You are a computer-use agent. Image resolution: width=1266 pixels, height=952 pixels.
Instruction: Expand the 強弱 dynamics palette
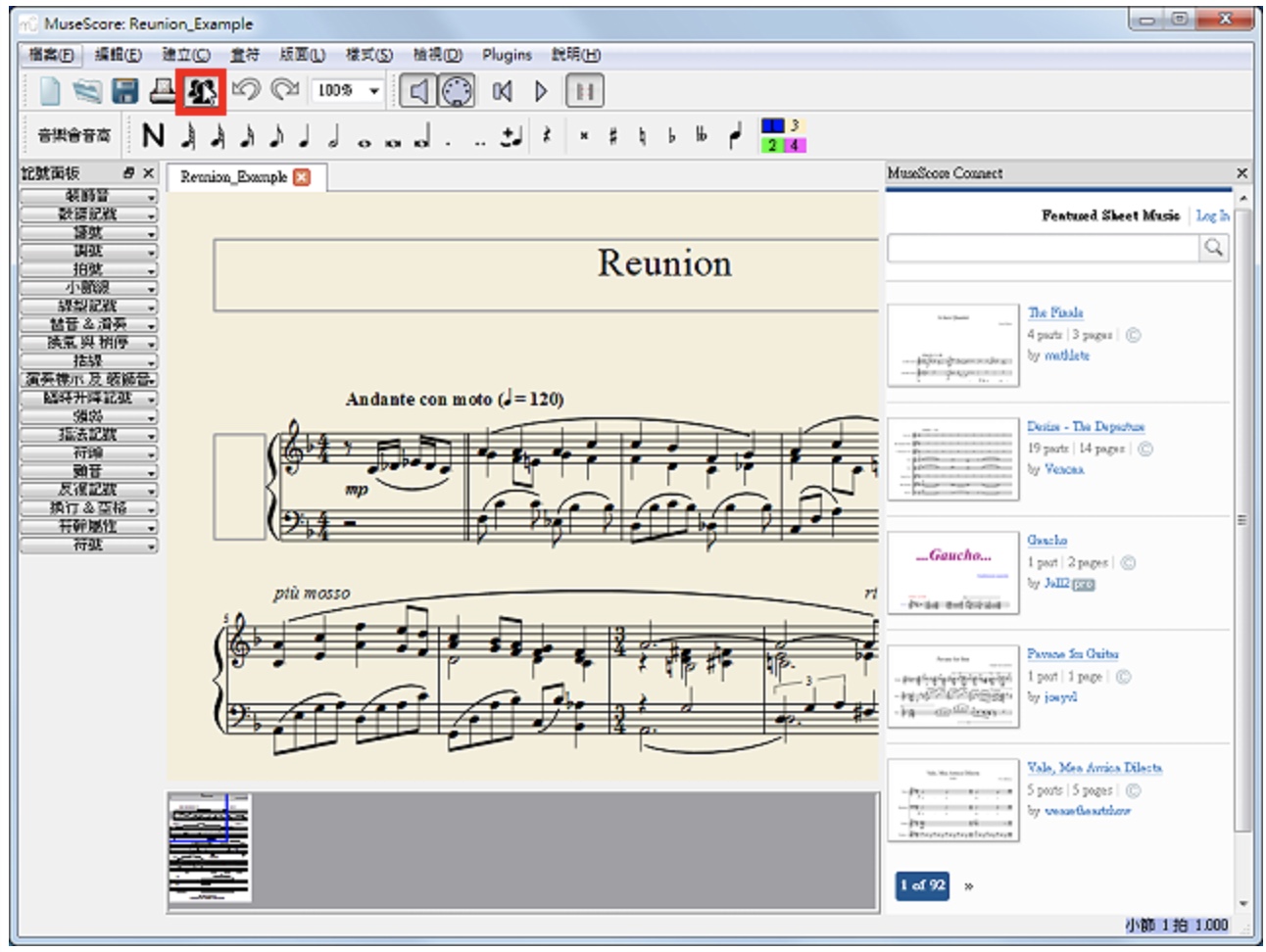[x=89, y=416]
